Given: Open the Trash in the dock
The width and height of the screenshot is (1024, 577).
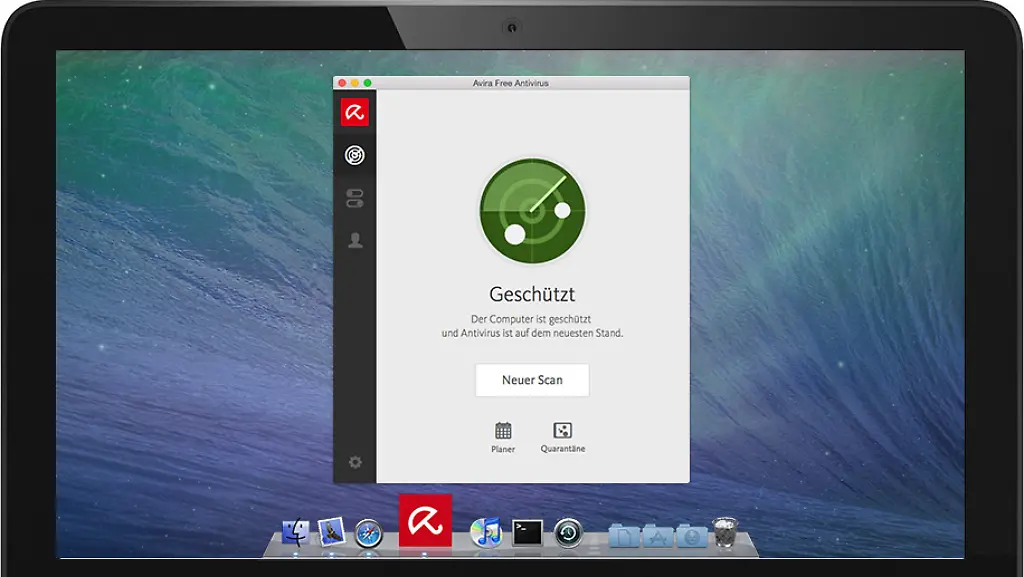Looking at the screenshot, I should click(724, 533).
